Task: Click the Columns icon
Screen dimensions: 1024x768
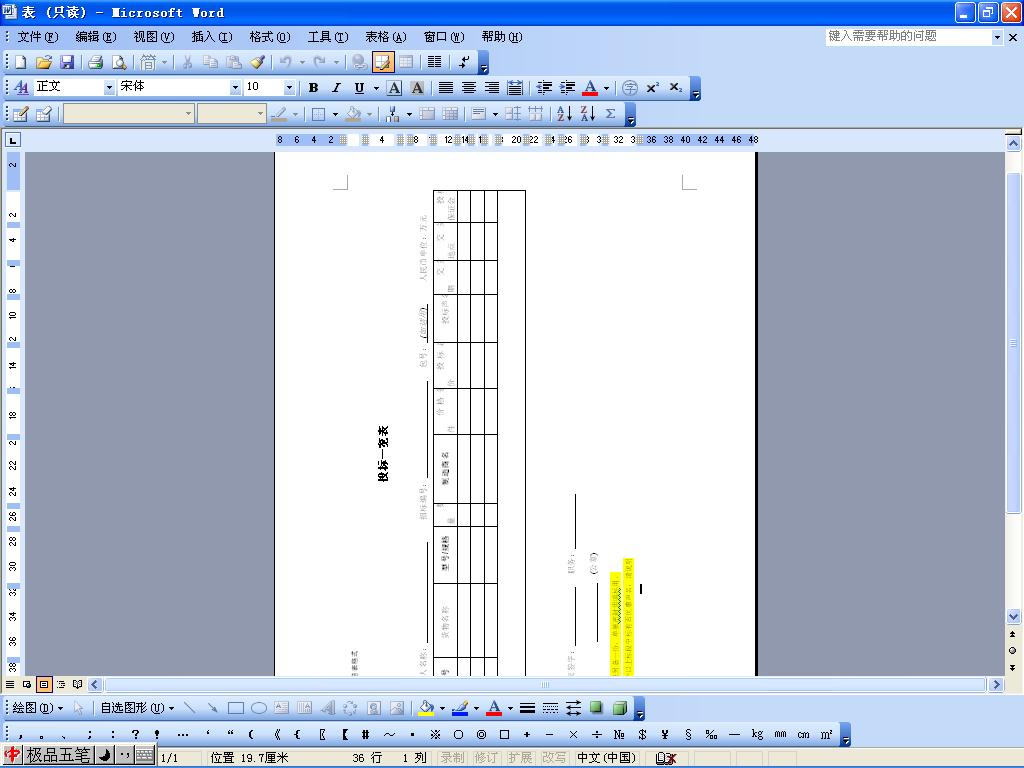Action: (x=434, y=62)
